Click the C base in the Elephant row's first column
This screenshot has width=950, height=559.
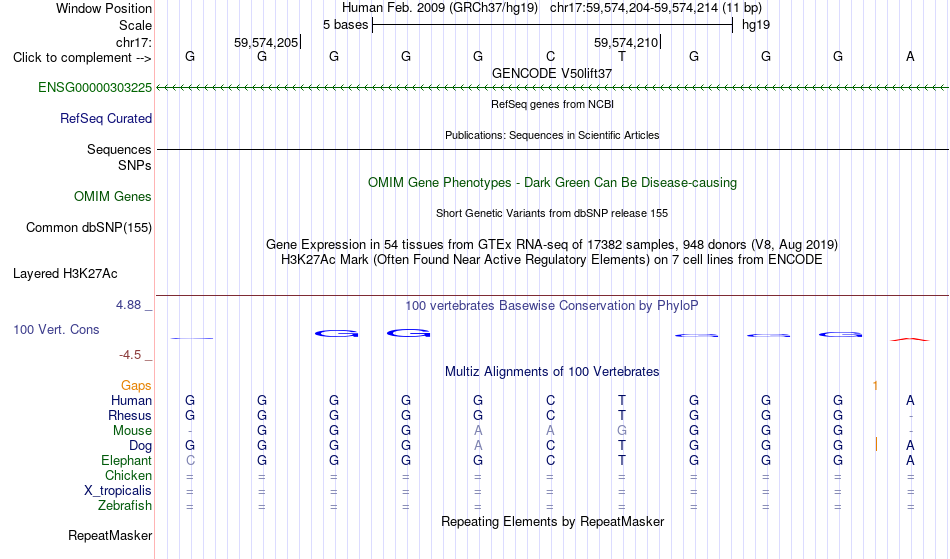point(190,460)
